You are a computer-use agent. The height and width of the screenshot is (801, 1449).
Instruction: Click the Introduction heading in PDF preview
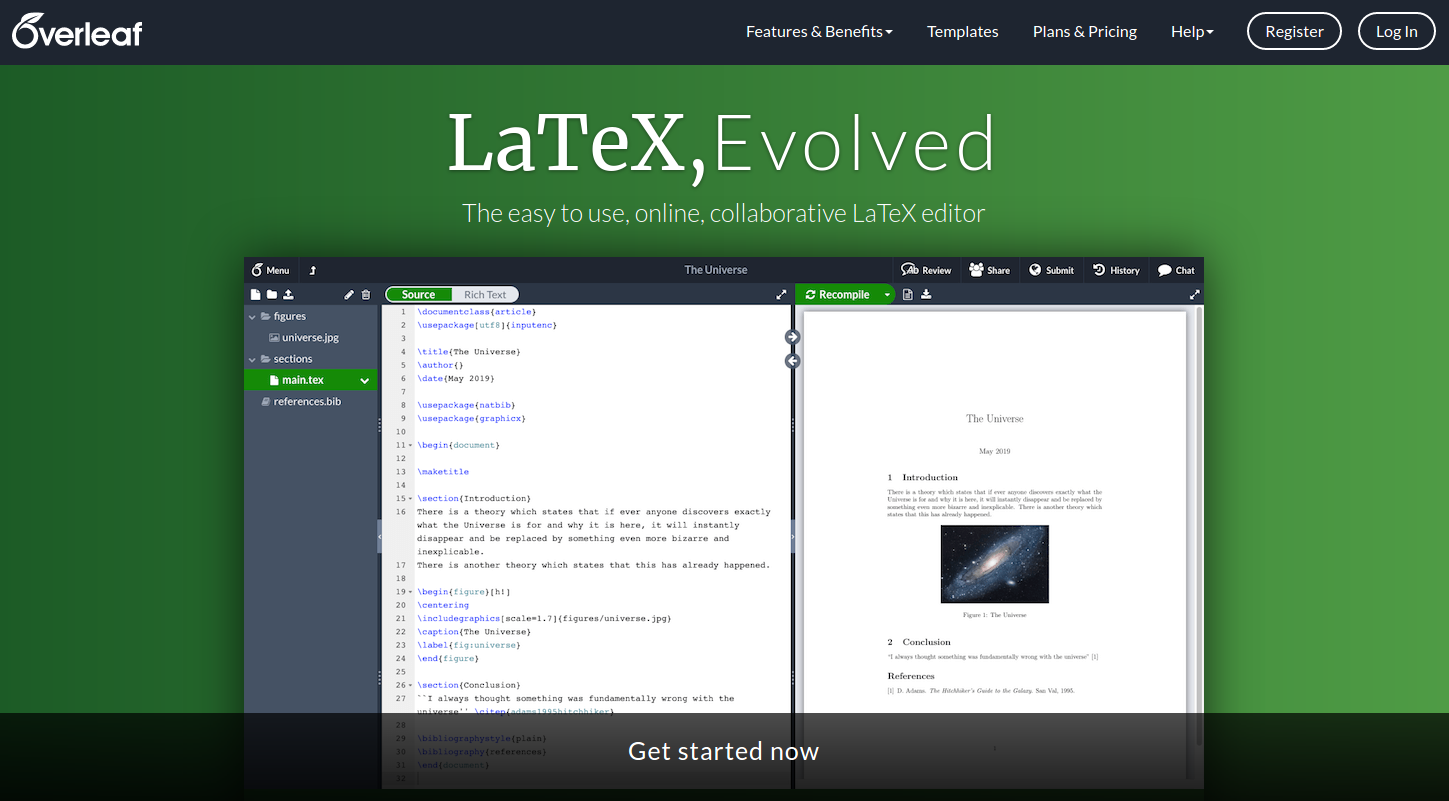[x=923, y=477]
